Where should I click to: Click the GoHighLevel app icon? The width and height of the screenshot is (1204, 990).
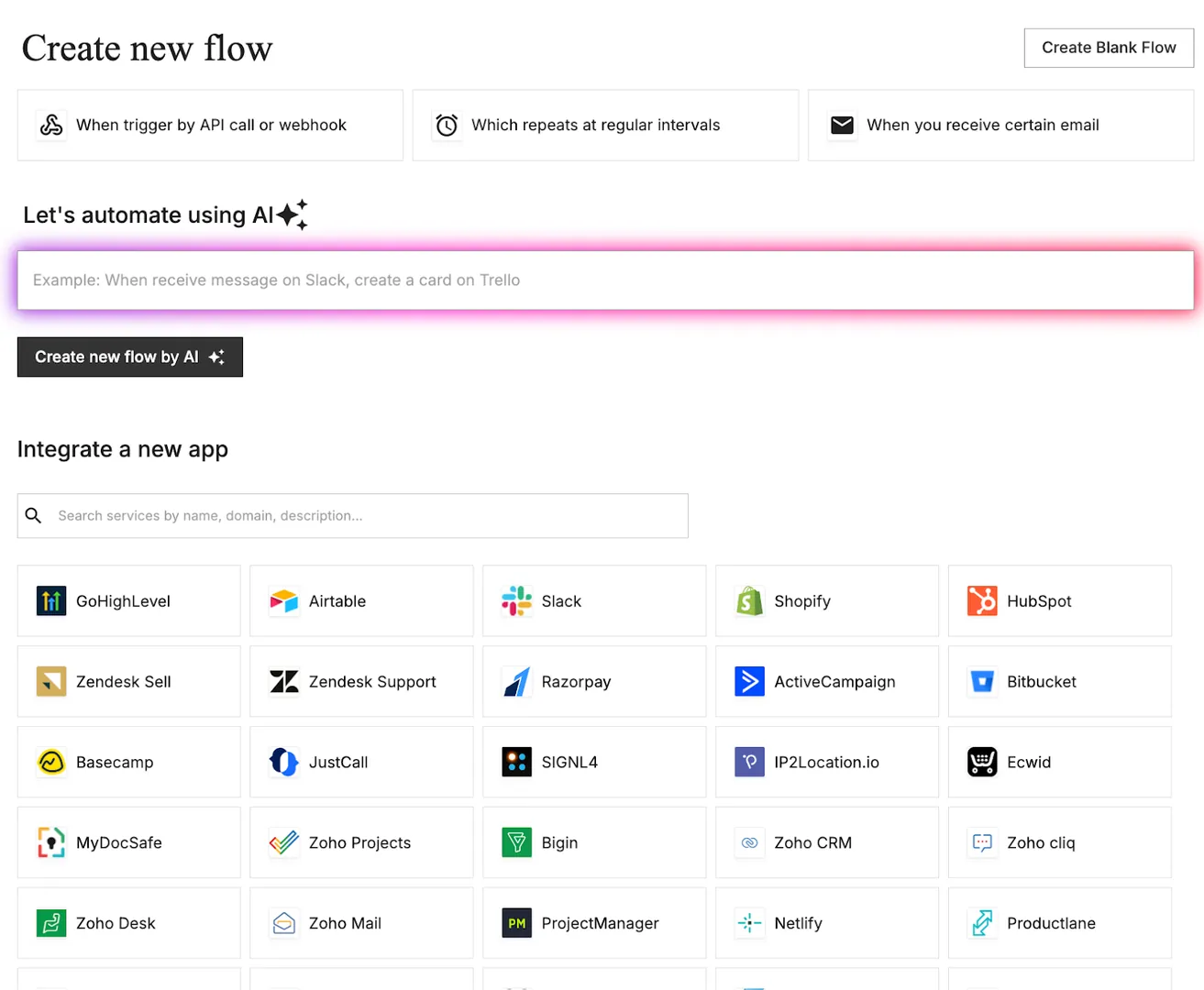tap(51, 601)
